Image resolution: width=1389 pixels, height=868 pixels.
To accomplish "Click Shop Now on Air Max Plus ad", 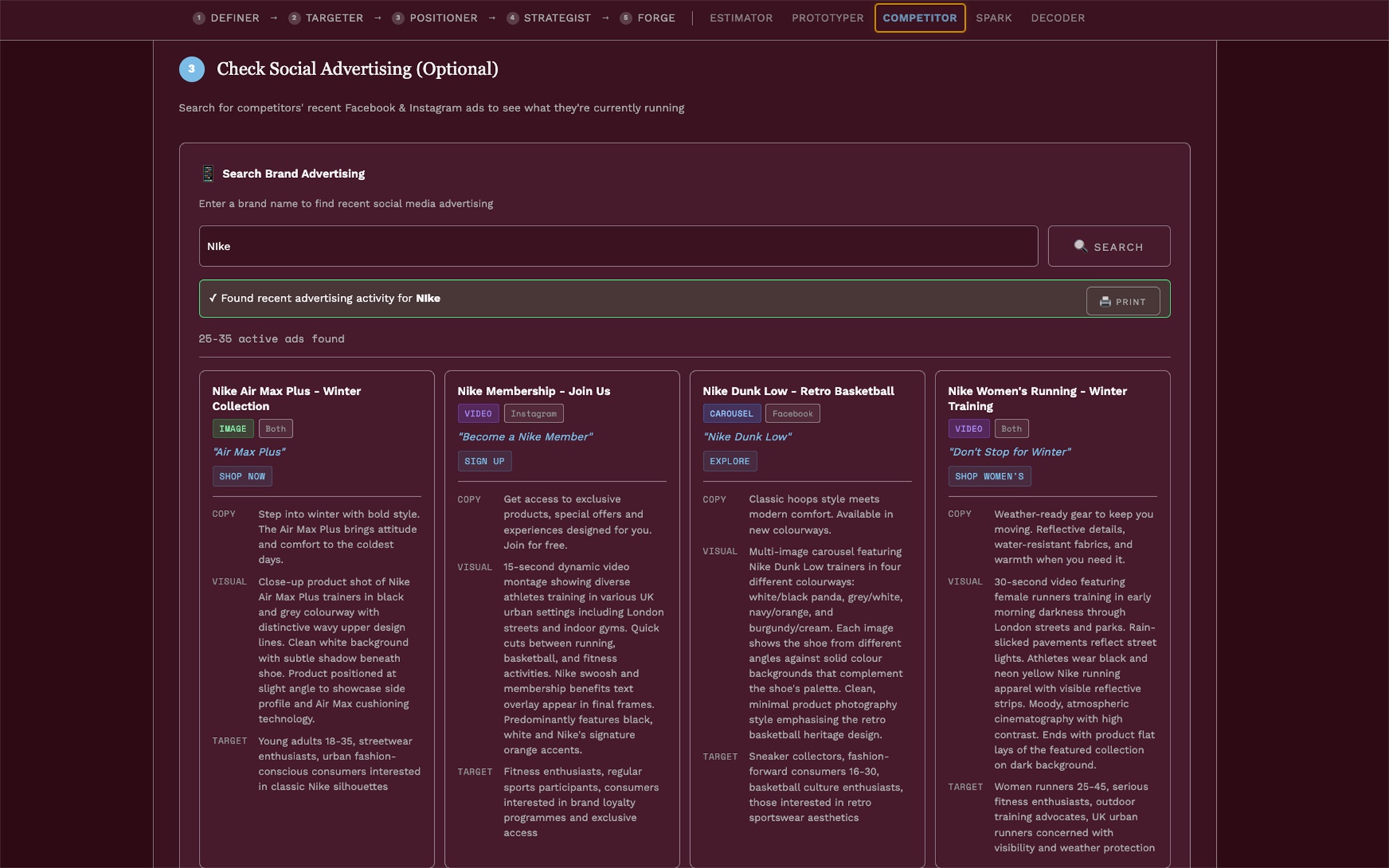I will [x=242, y=477].
